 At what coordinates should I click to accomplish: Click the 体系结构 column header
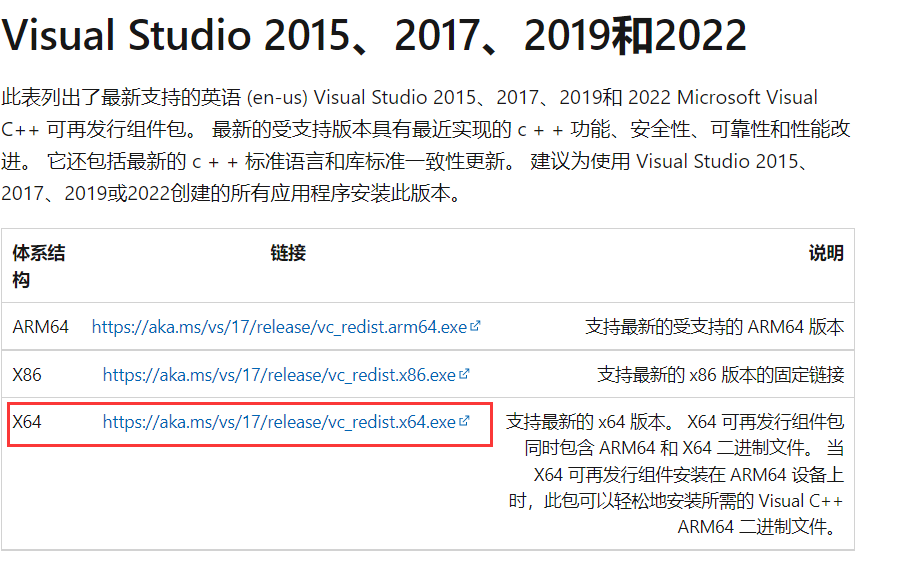coord(39,267)
